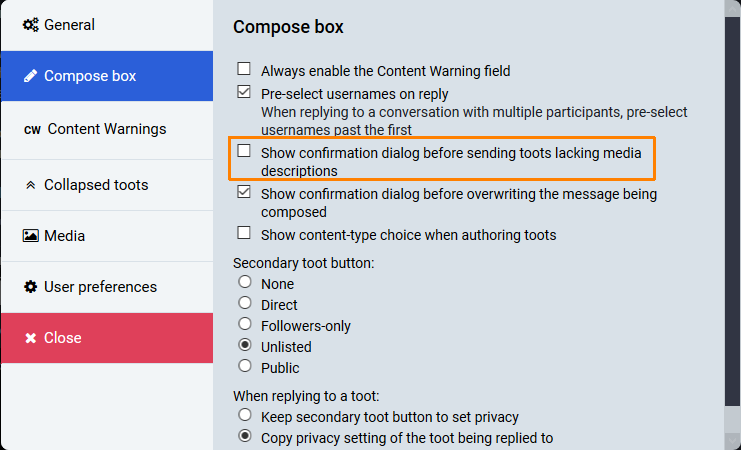Choose Followers-only secondary toot button
Image resolution: width=741 pixels, height=450 pixels.
point(243,324)
